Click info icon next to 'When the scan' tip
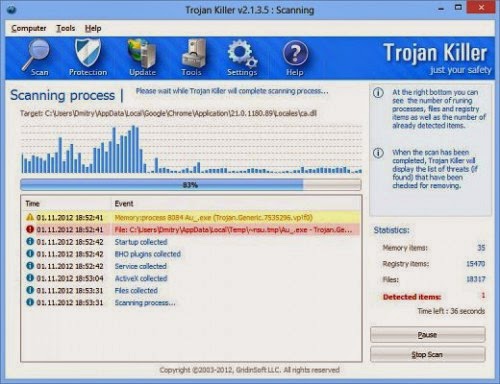 [378, 153]
